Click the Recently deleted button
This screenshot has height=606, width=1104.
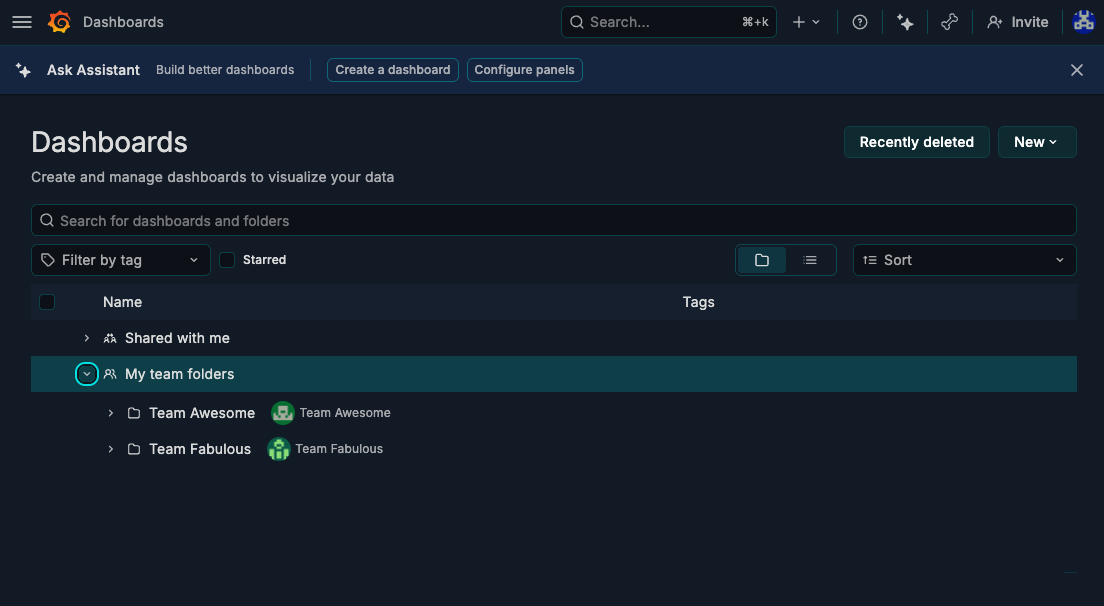(x=916, y=141)
